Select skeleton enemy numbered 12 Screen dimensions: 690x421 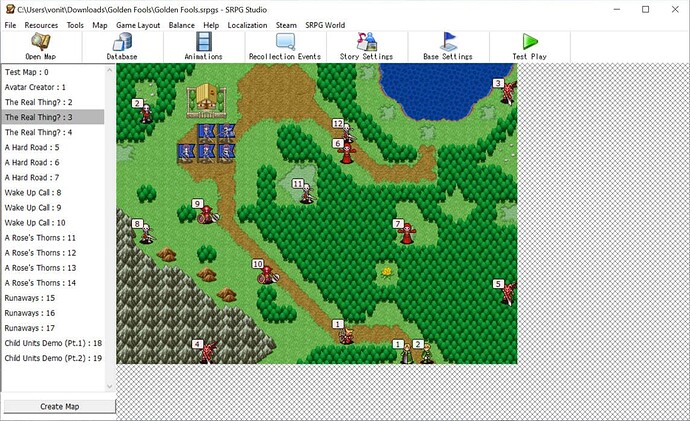348,132
